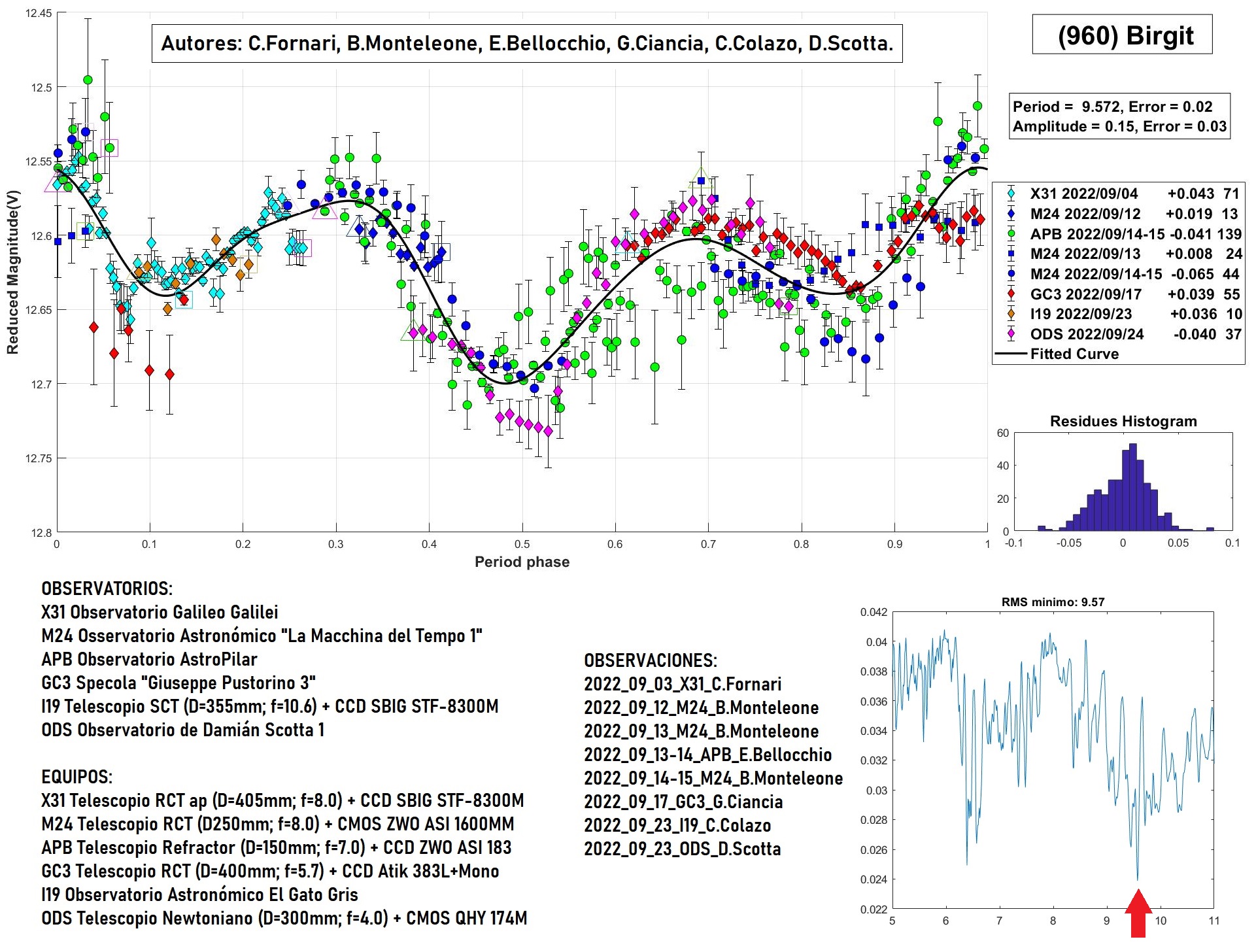Click the authors line starting 'Autores: C.Fornari'

pyautogui.click(x=527, y=43)
